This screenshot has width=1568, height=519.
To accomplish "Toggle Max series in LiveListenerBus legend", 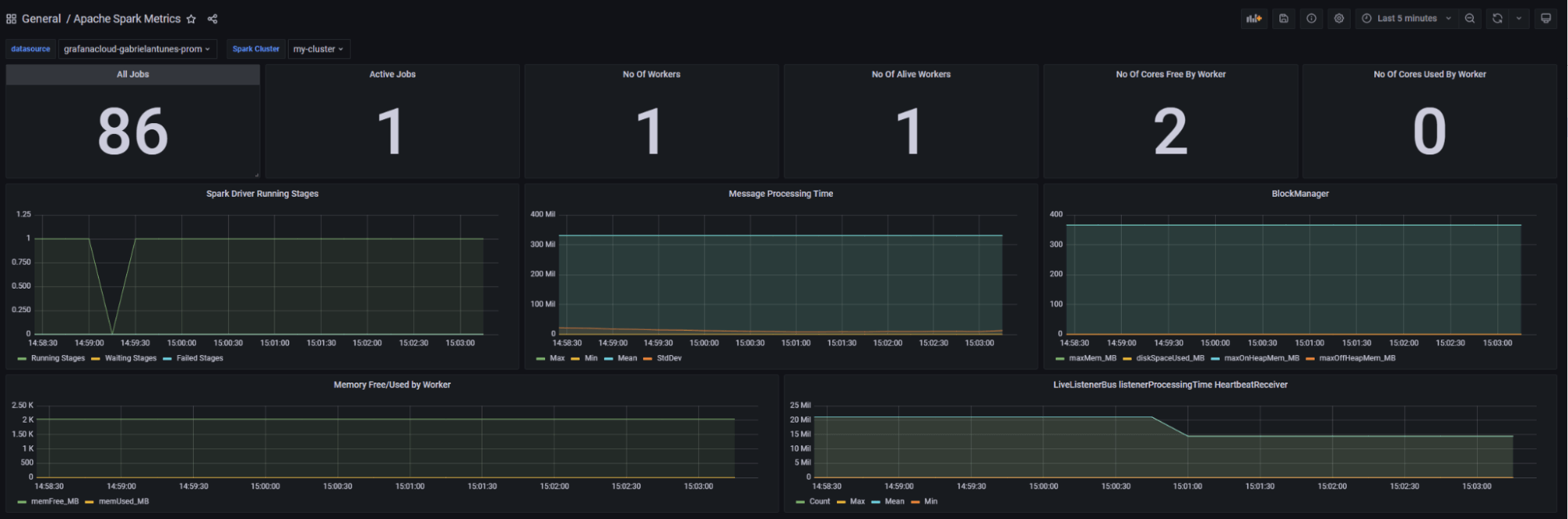I will (x=857, y=502).
